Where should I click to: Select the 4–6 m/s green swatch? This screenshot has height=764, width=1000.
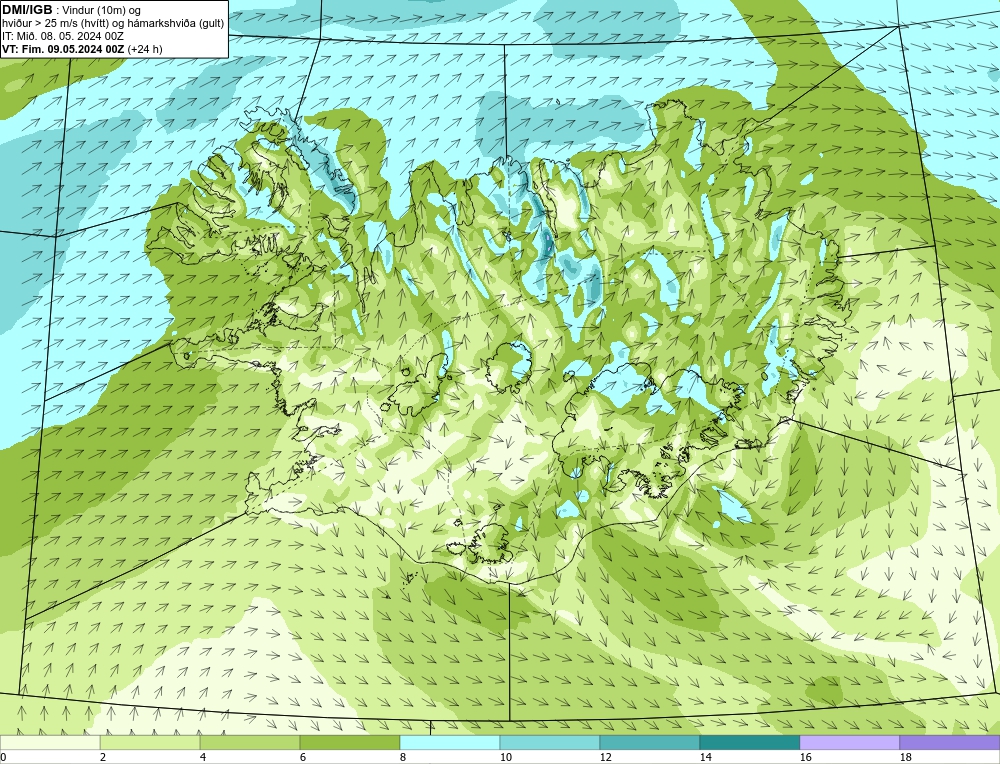tap(250, 742)
